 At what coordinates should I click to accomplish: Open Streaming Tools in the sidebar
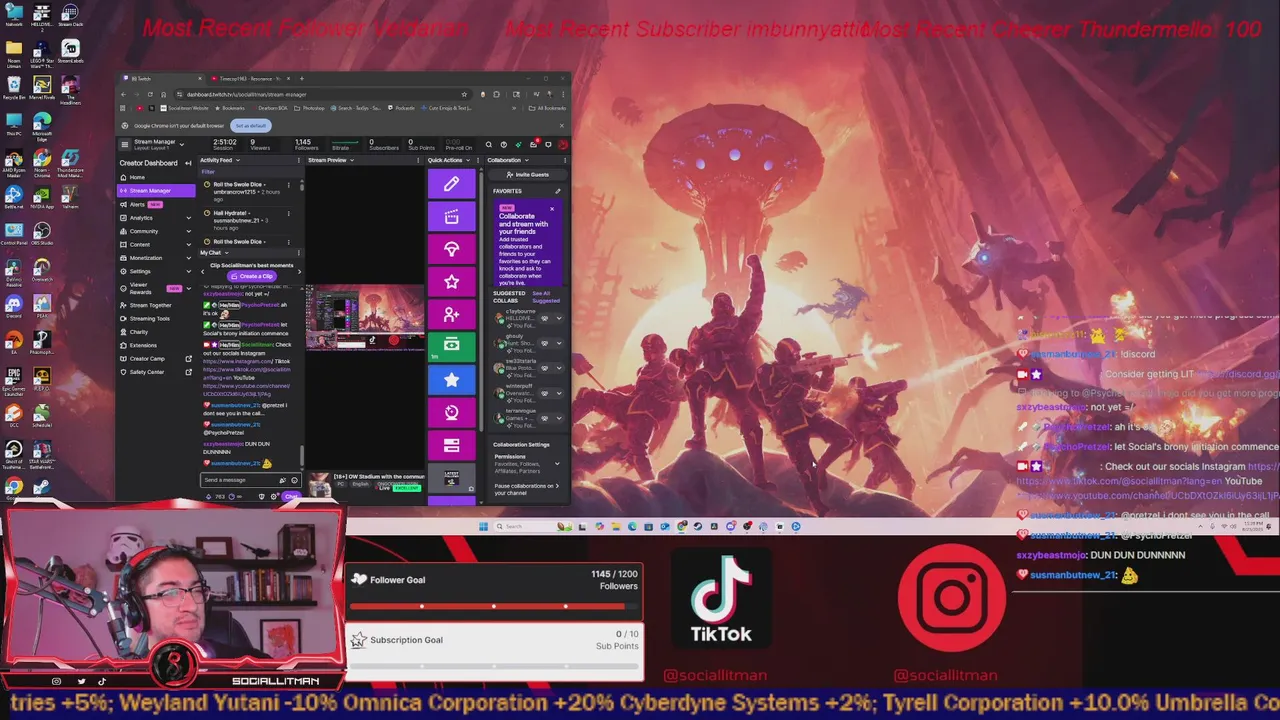click(x=156, y=318)
